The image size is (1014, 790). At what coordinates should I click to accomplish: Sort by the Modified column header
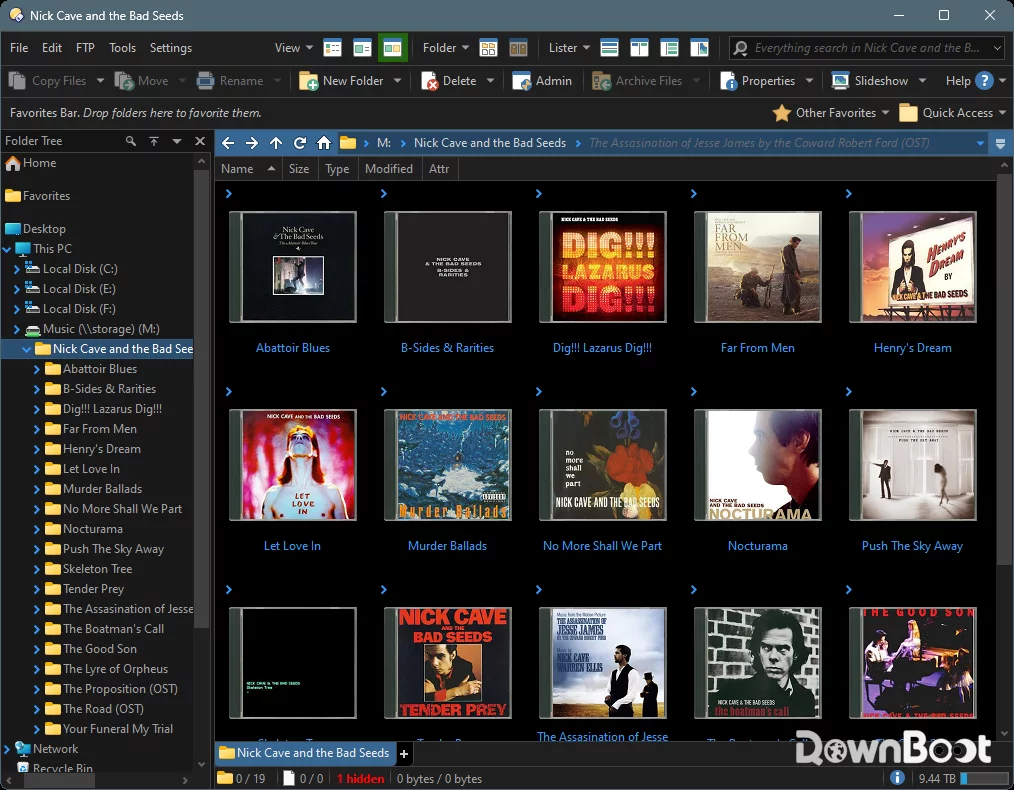389,169
